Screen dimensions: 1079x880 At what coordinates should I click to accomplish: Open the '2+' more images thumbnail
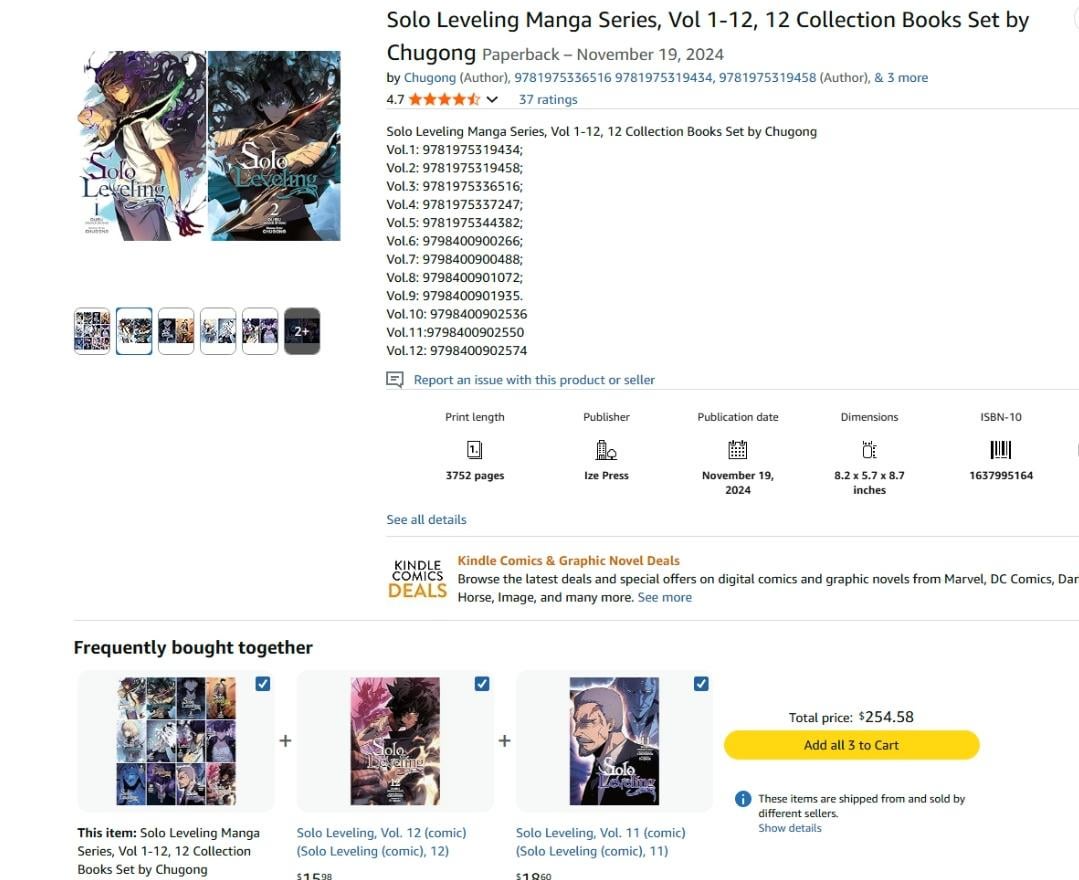[x=302, y=331]
